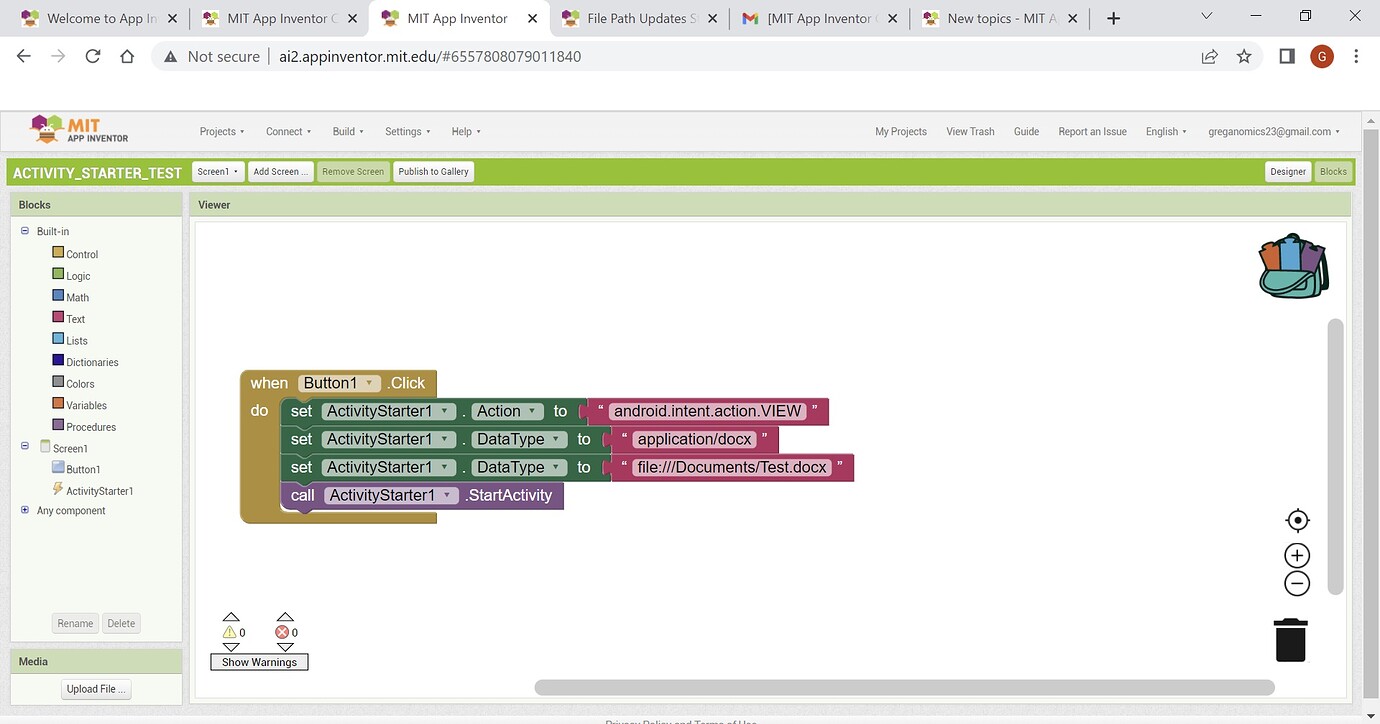Open the Logic blocks drawer
The width and height of the screenshot is (1380, 724).
tap(77, 275)
